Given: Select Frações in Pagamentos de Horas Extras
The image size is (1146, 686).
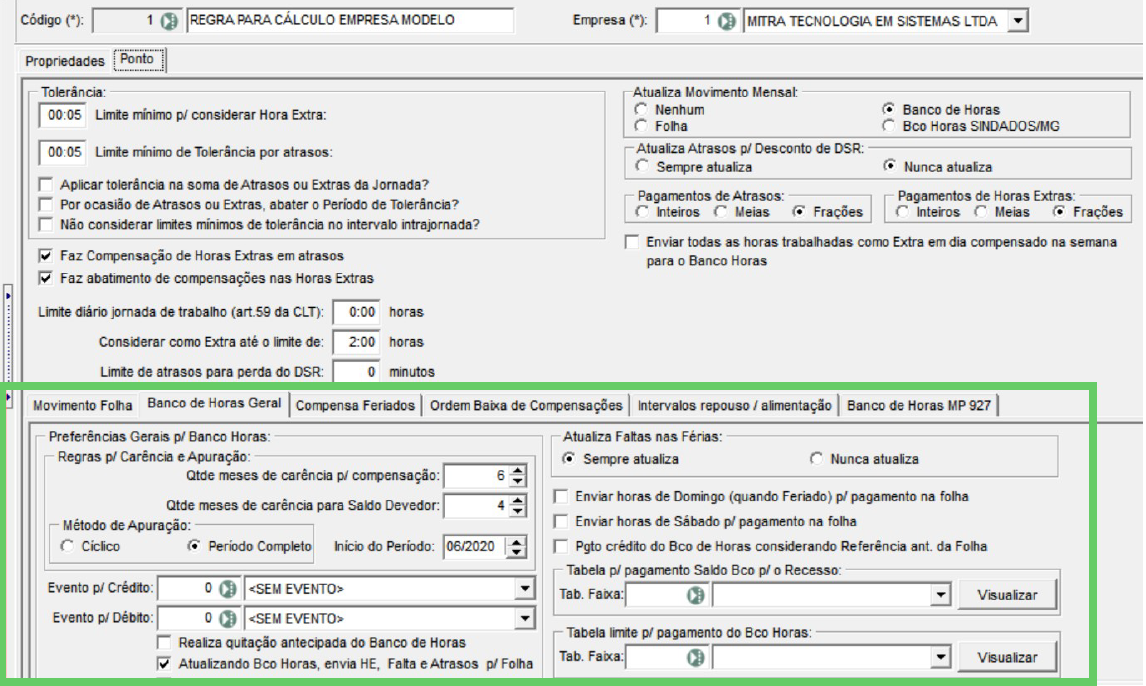Looking at the screenshot, I should 1059,211.
